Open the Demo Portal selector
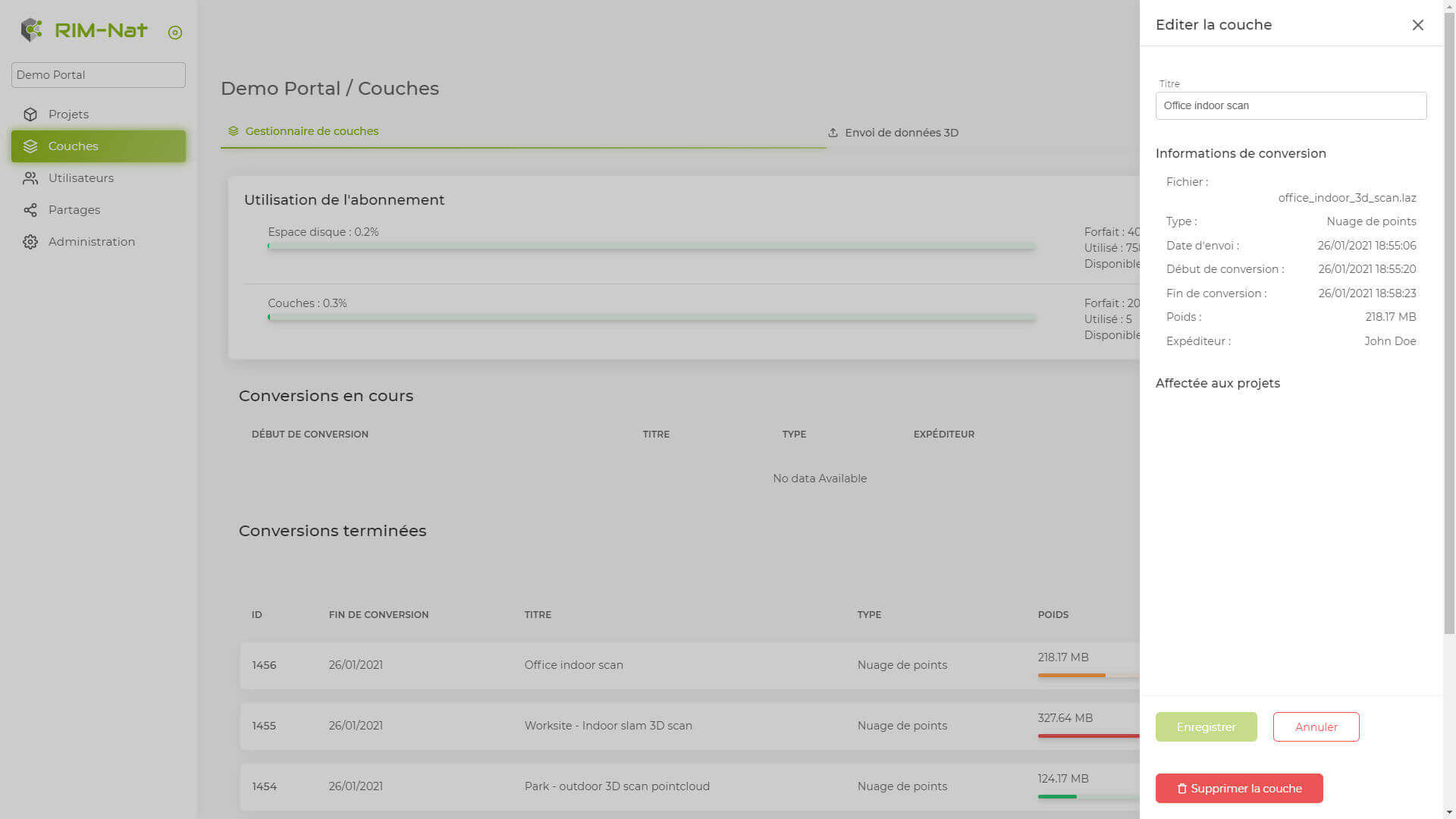This screenshot has width=1456, height=819. 99,75
